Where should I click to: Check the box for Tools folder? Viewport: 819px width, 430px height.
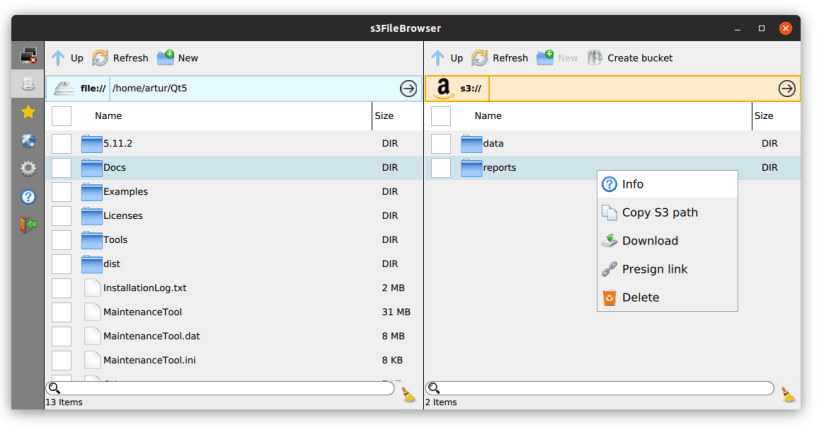[x=62, y=240]
